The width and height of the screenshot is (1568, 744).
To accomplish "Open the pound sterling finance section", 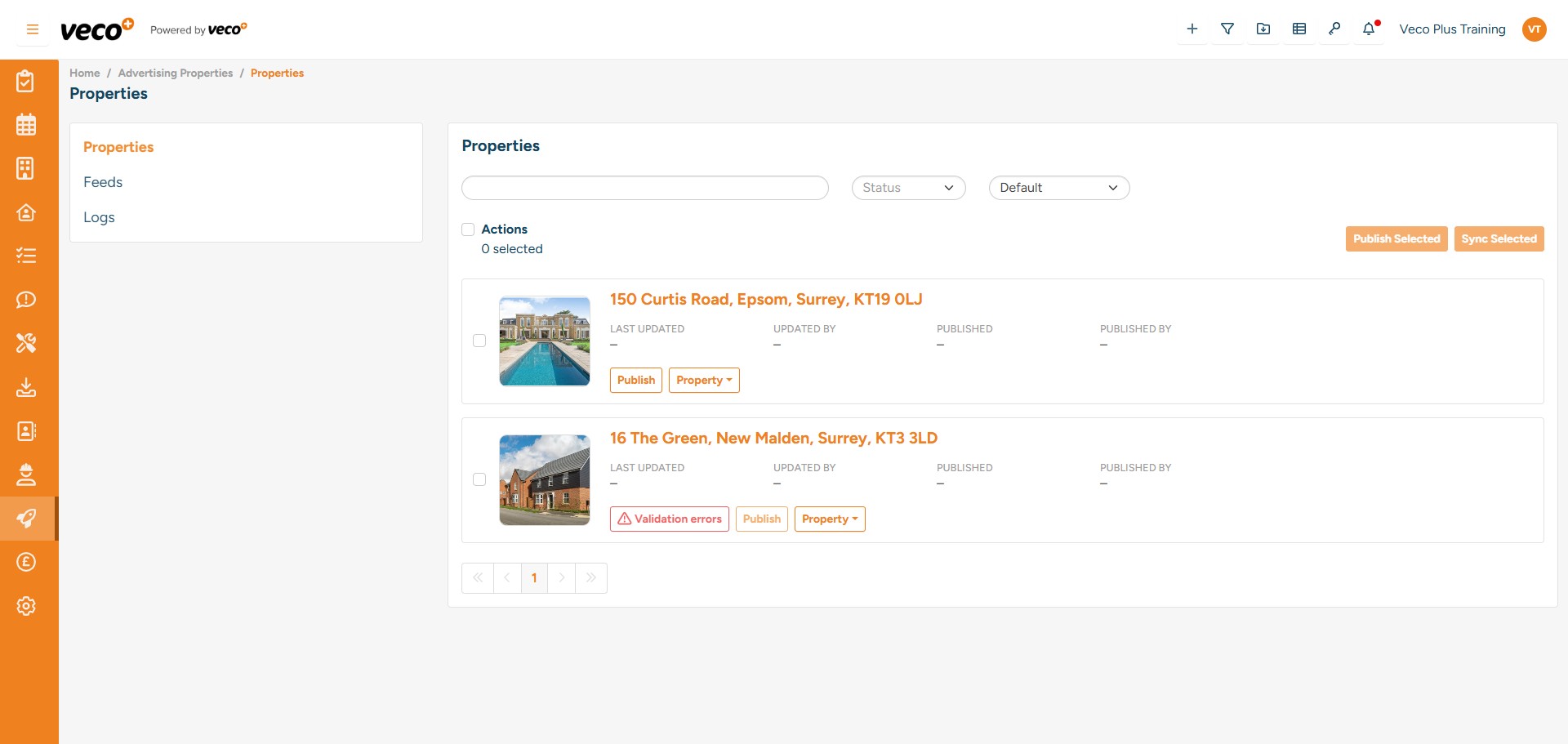I will 27,562.
